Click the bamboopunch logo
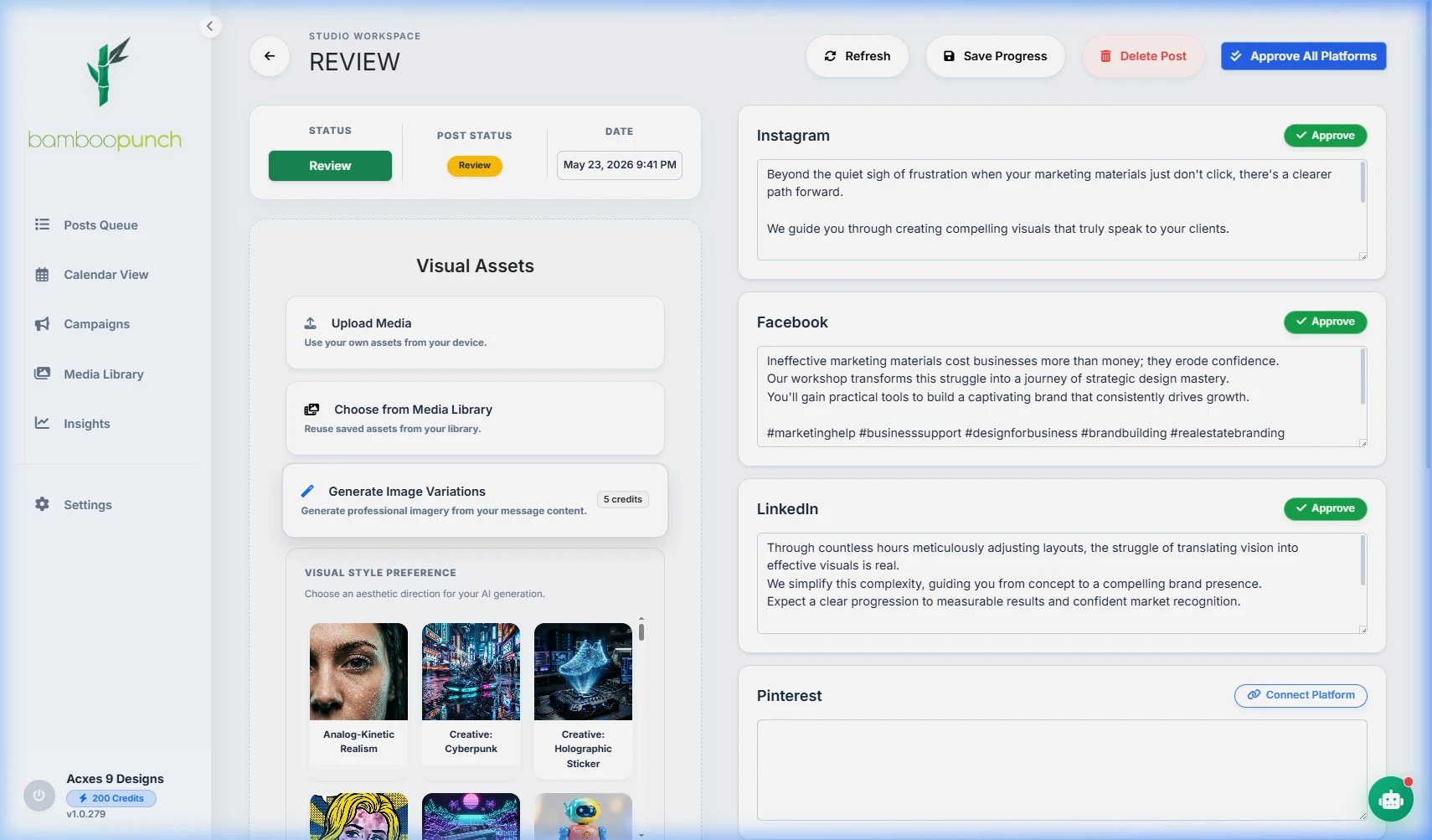1432x840 pixels. [x=105, y=94]
